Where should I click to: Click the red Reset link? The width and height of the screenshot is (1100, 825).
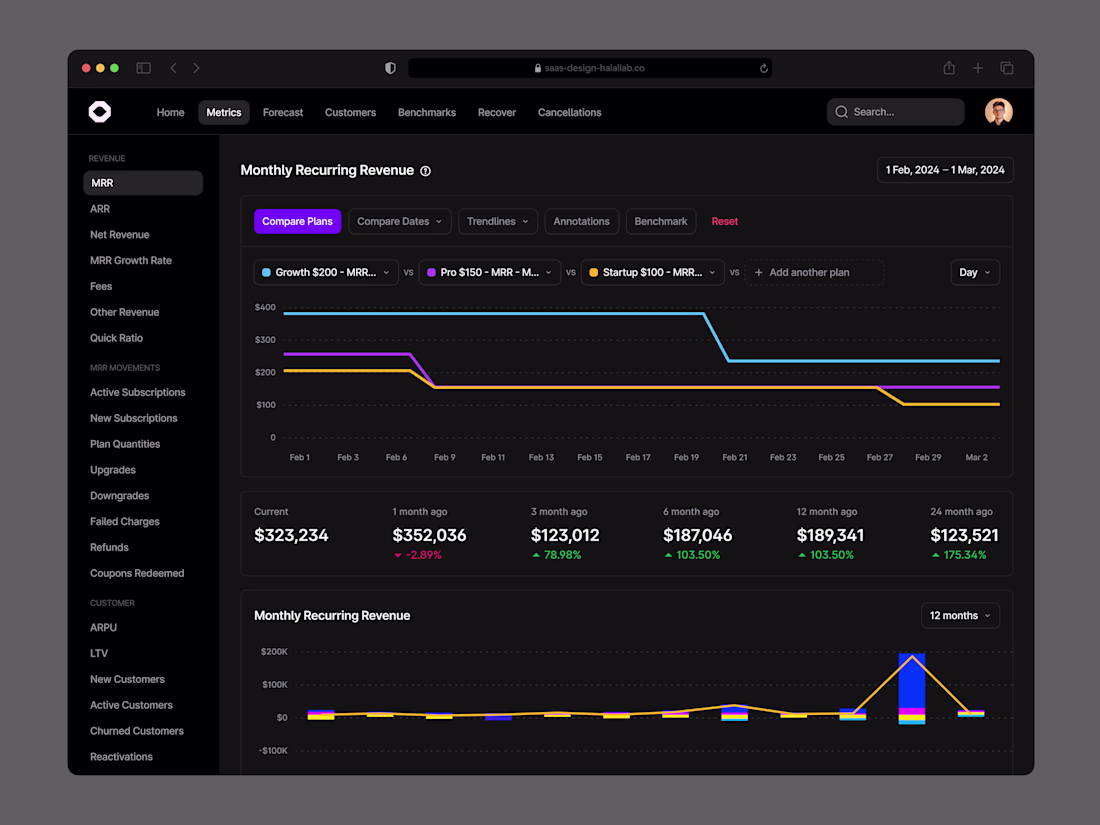coord(725,222)
